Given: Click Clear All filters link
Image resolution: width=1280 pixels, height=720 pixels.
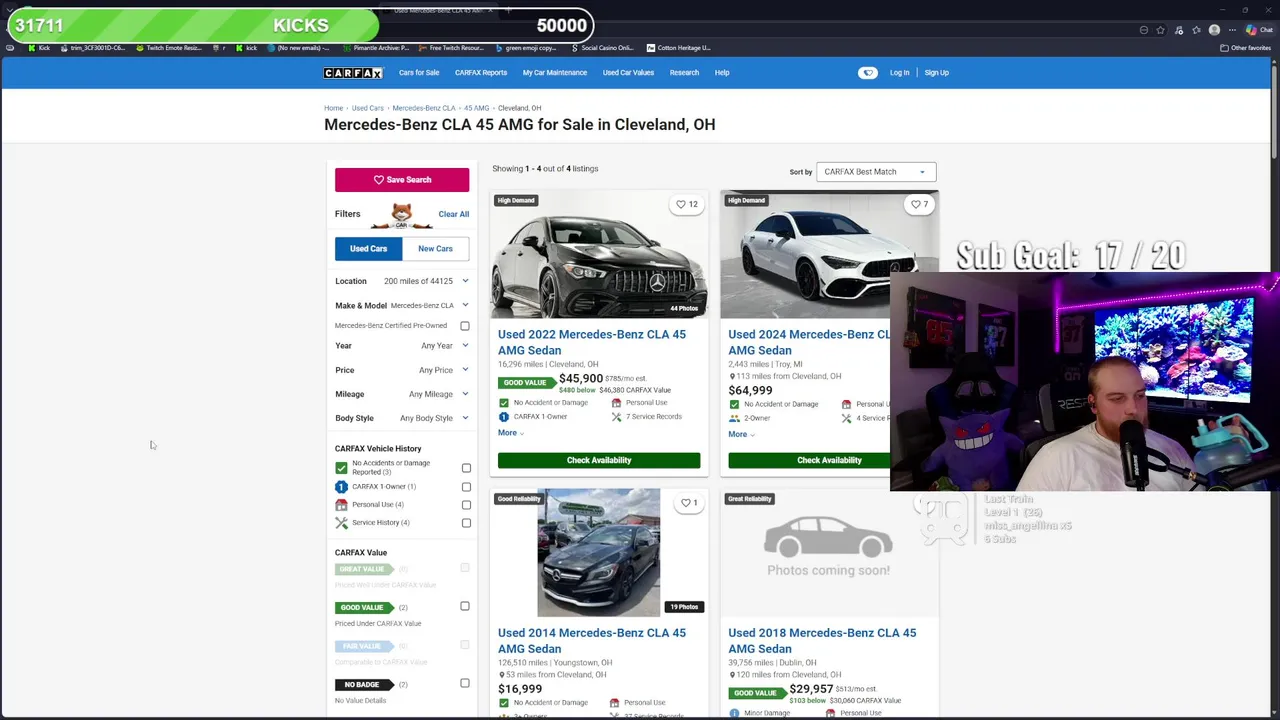Looking at the screenshot, I should tap(453, 214).
